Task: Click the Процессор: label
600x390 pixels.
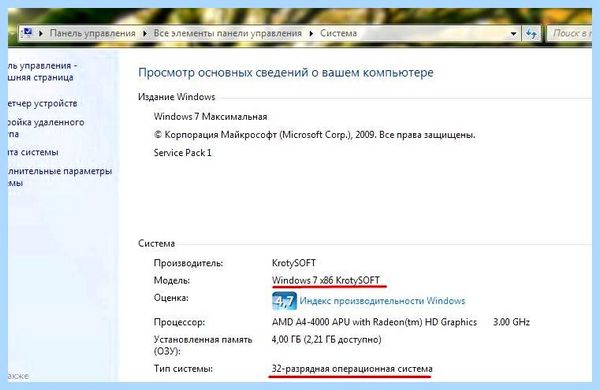Action: coord(179,322)
